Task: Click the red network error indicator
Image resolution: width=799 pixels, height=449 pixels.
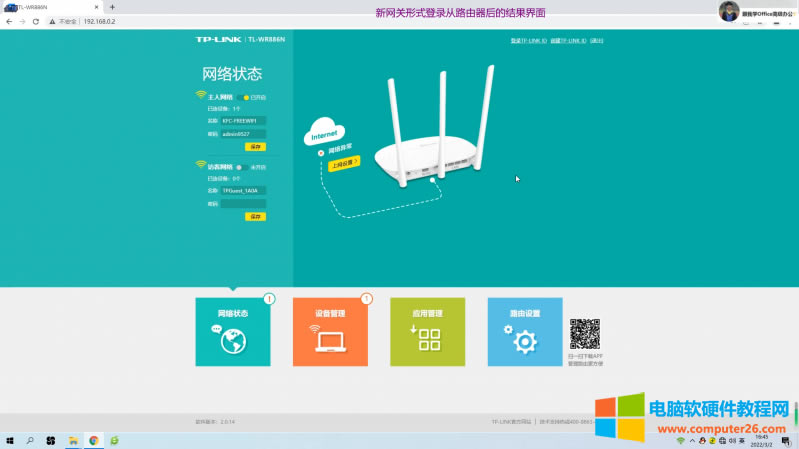Action: [321, 153]
